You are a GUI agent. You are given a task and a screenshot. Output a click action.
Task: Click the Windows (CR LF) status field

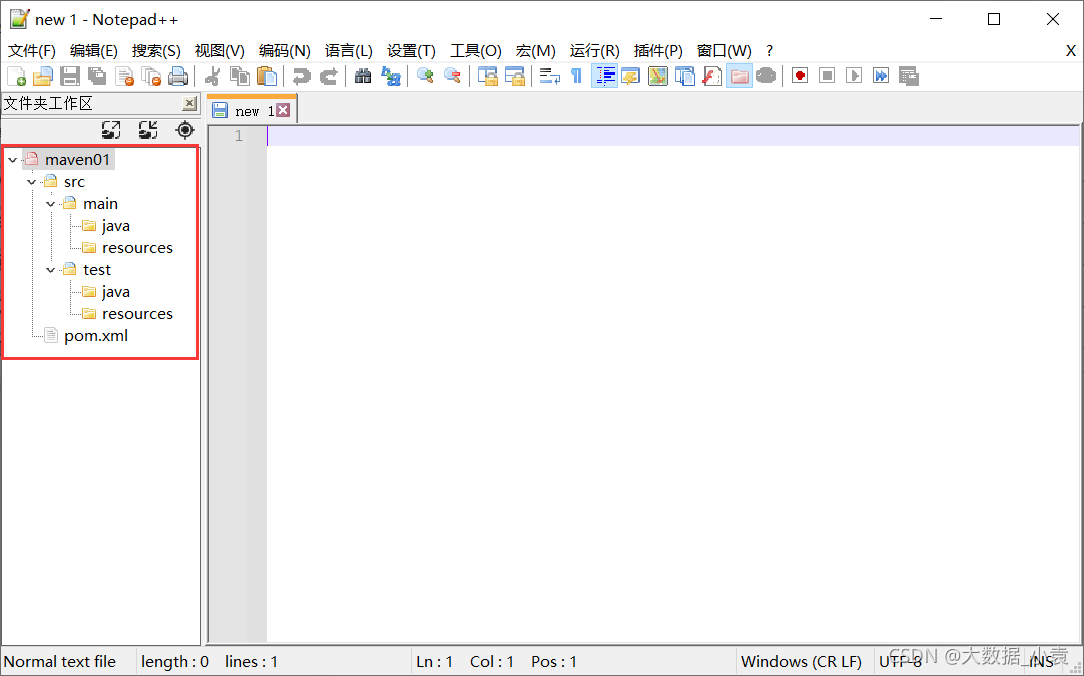802,661
